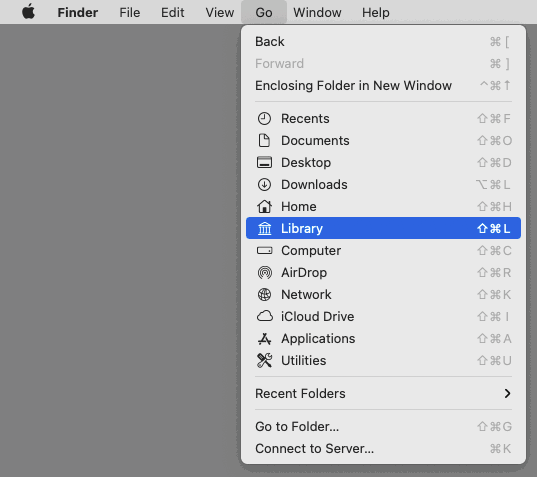Open the Apple menu logo
This screenshot has height=477, width=537.
tap(28, 12)
